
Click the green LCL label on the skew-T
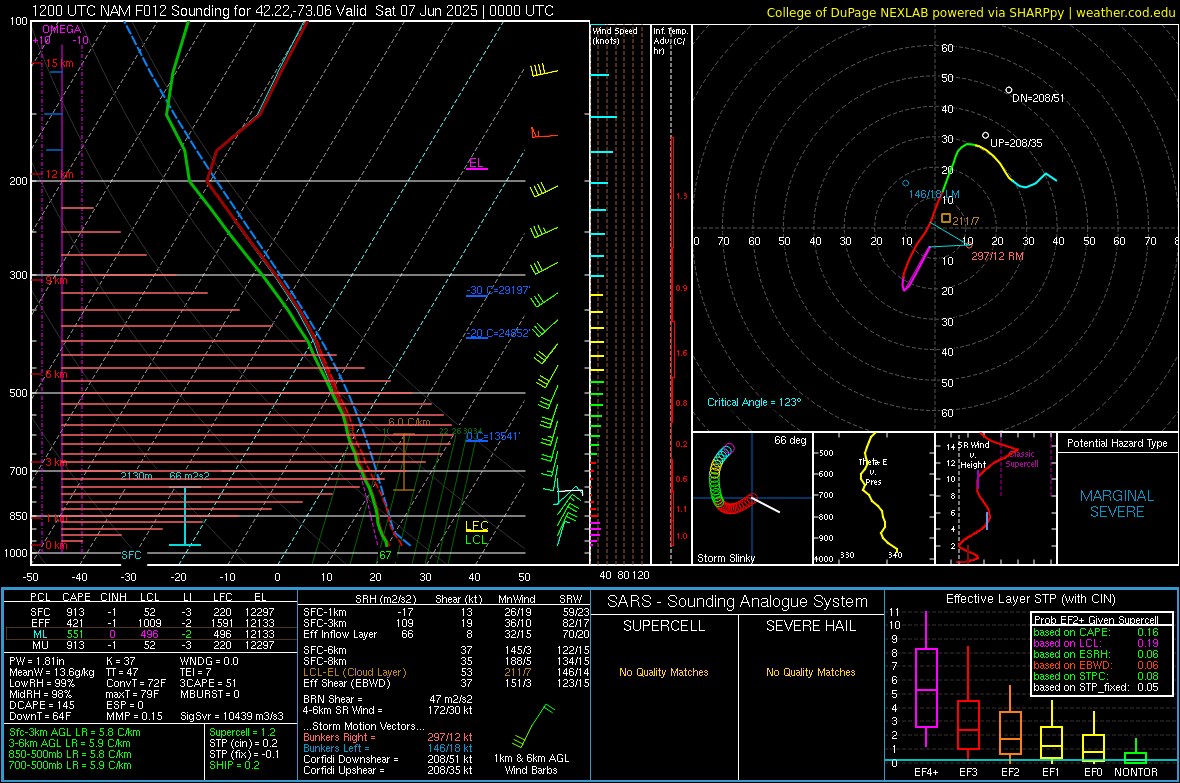476,539
